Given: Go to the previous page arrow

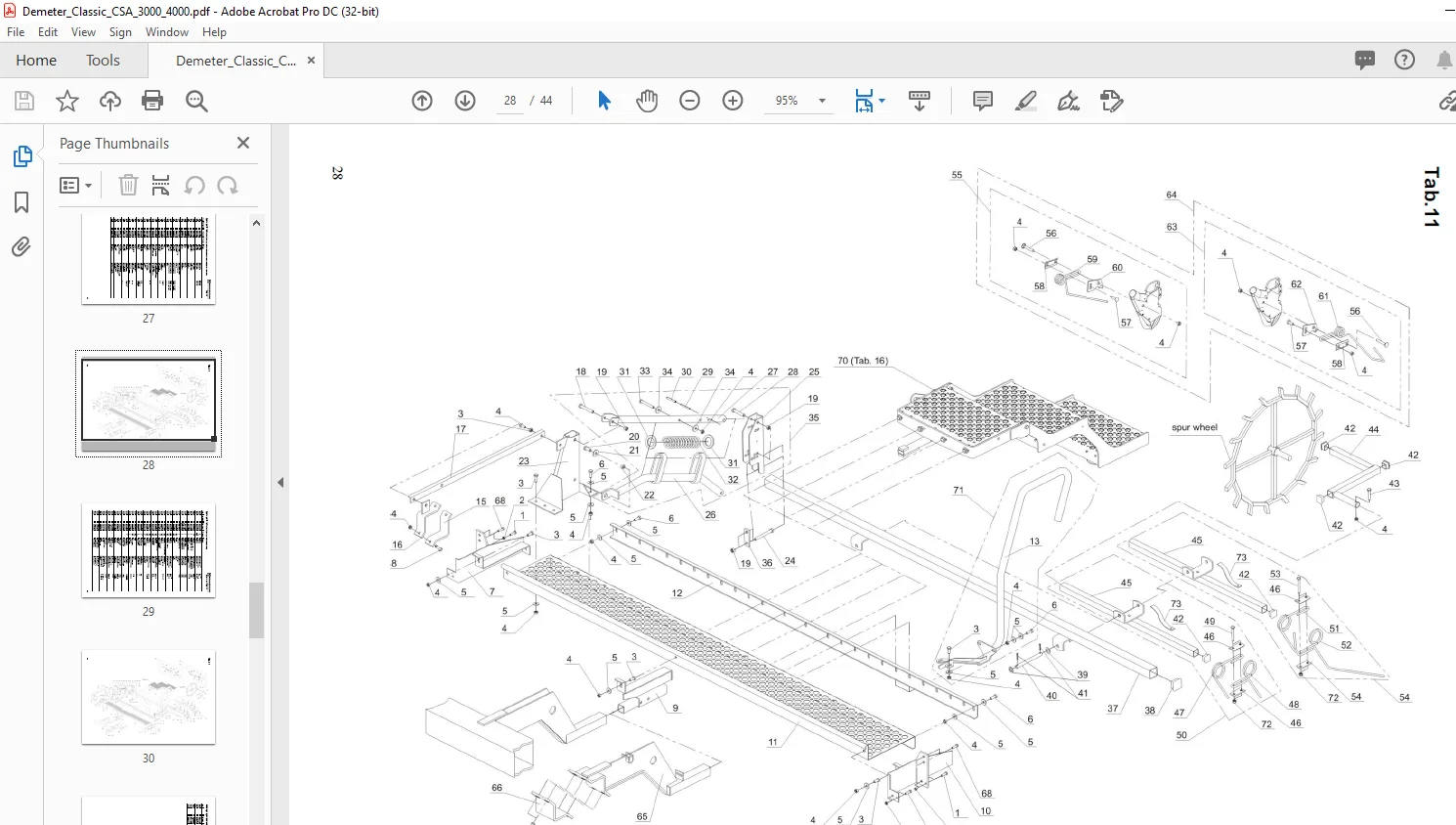Looking at the screenshot, I should click(x=422, y=101).
